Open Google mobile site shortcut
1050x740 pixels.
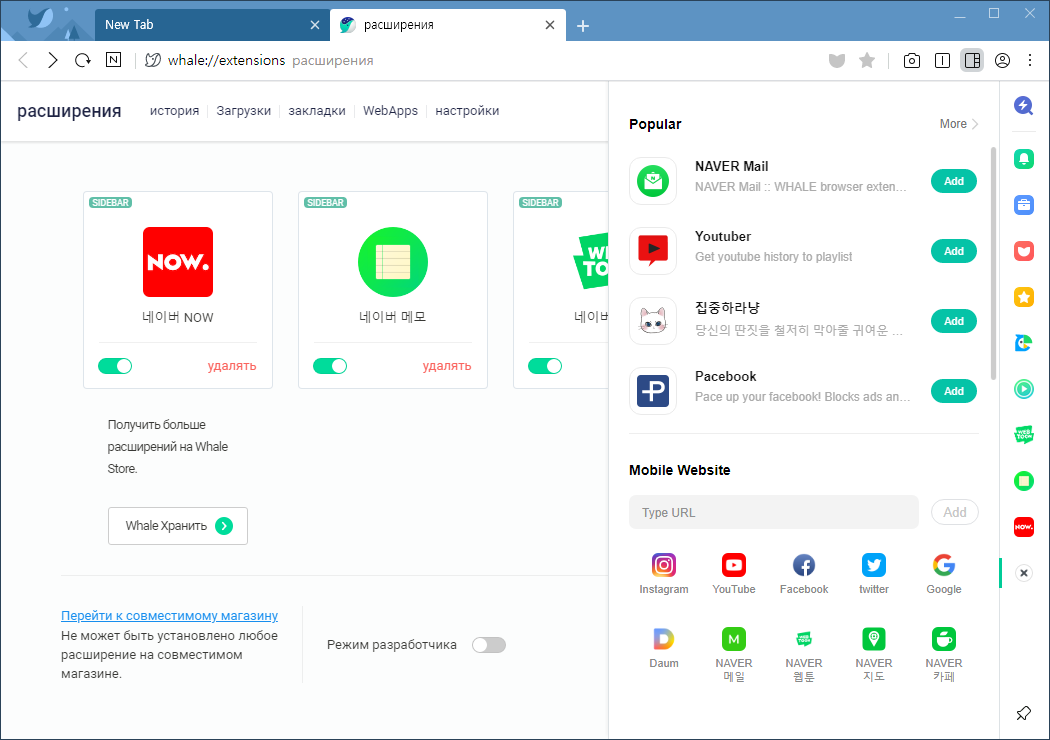click(944, 574)
